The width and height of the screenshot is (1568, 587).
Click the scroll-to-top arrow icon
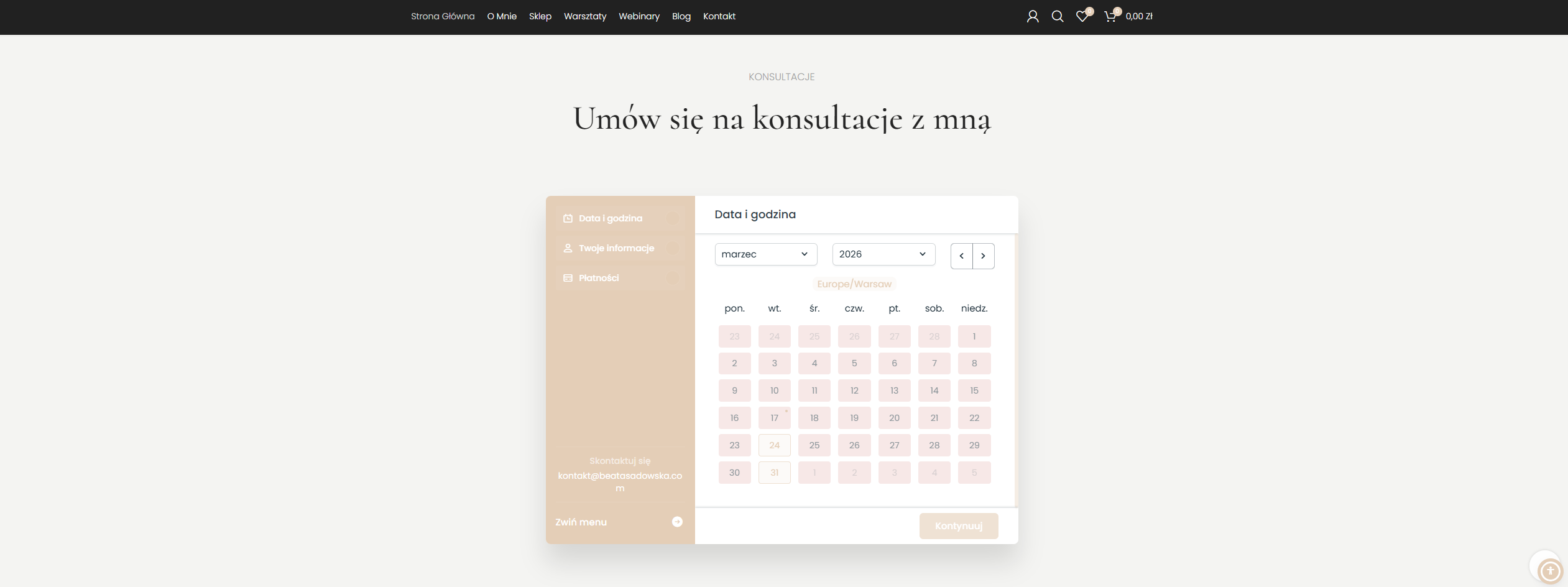coord(1550,571)
